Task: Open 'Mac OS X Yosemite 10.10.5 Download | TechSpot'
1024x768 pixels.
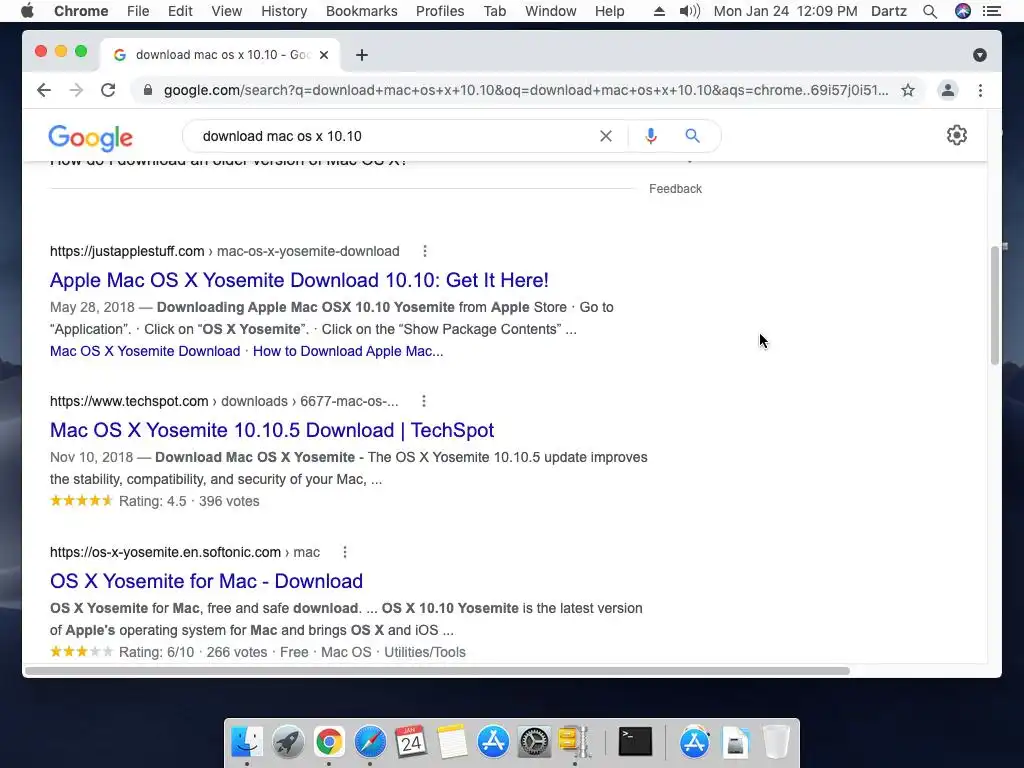Action: (272, 430)
